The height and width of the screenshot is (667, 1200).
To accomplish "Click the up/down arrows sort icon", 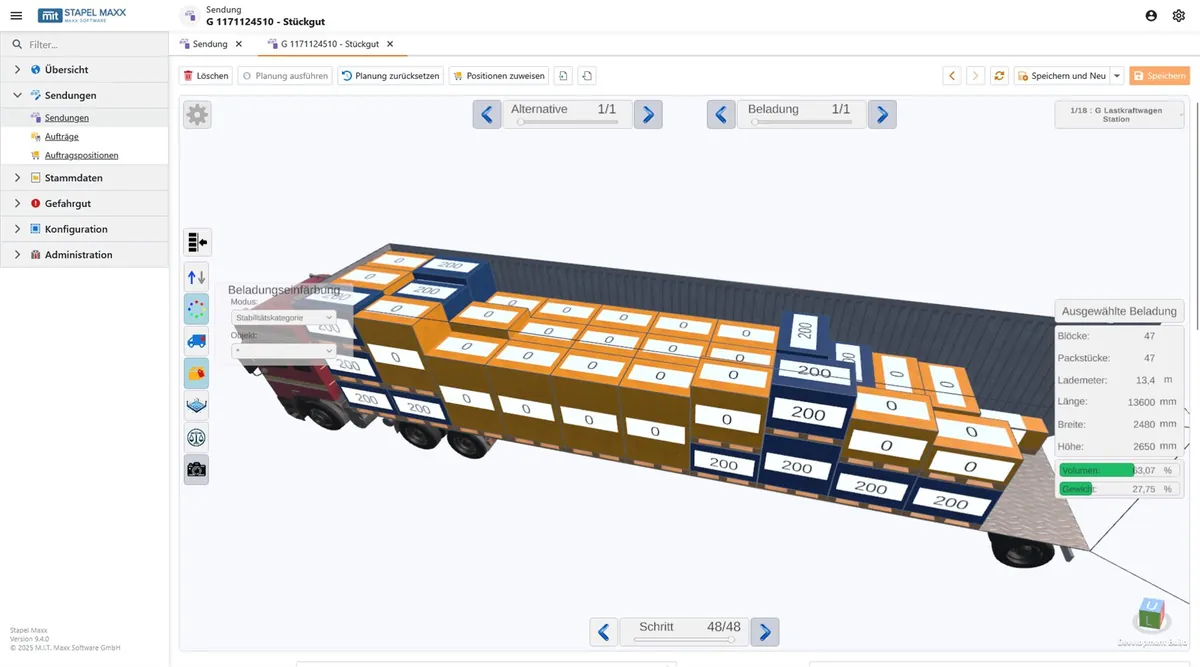I will [x=197, y=276].
